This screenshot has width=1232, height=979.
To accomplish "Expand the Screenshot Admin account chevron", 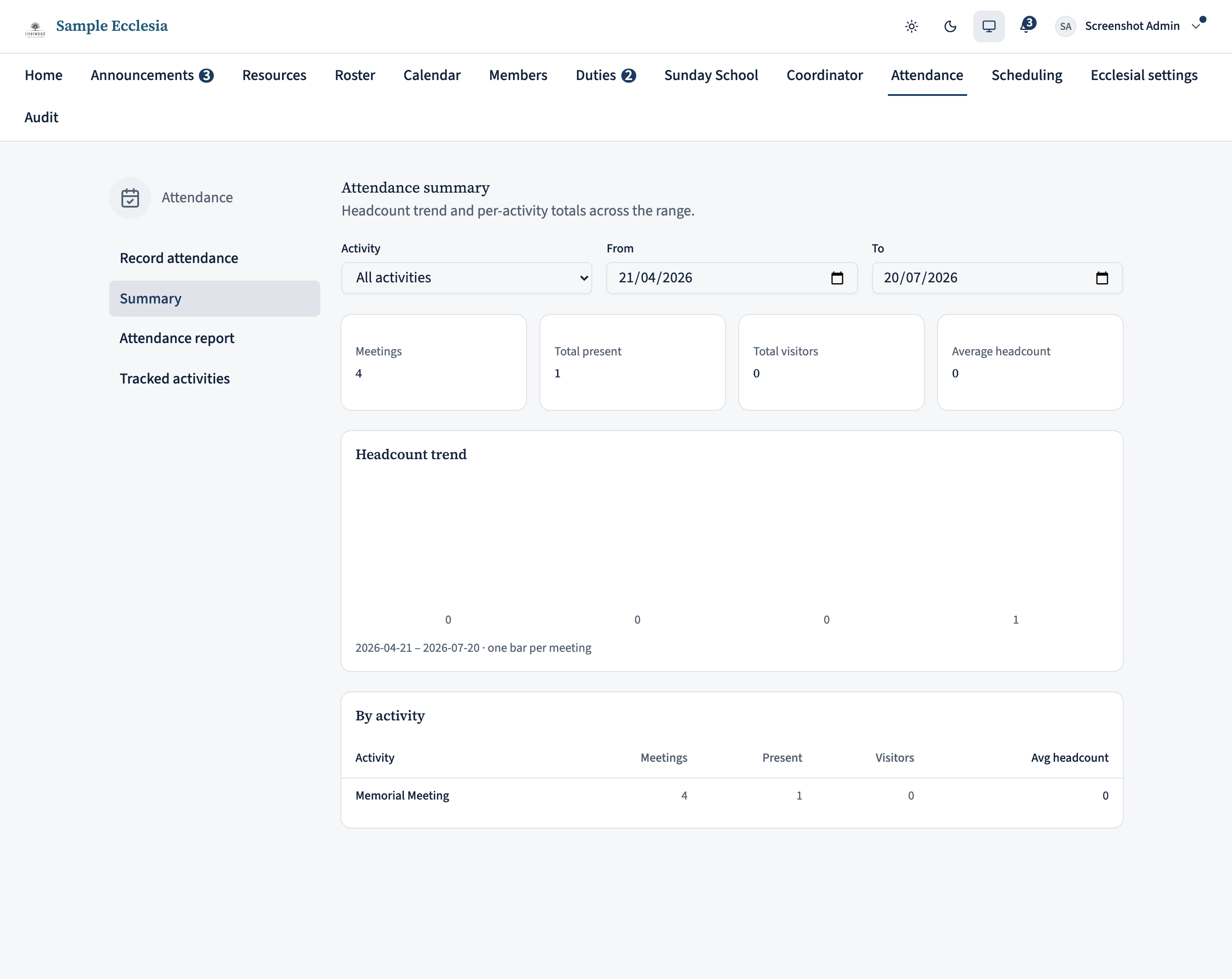I will pos(1195,26).
